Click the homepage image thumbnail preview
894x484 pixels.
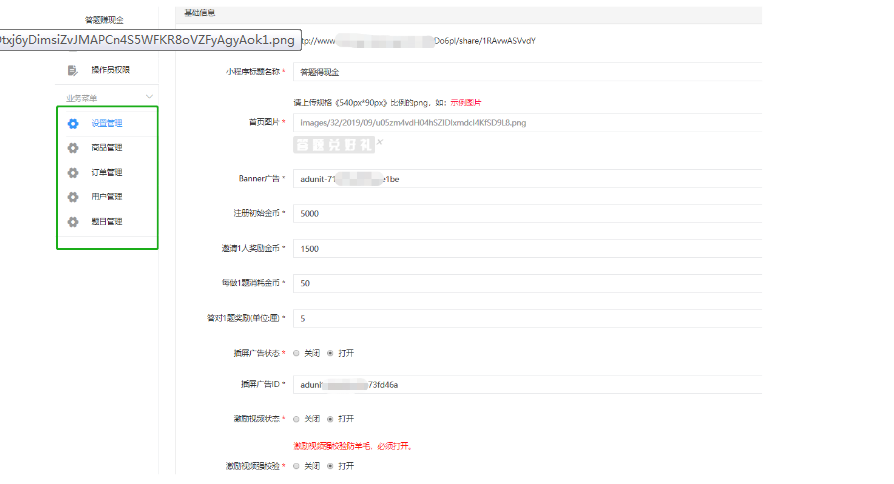point(334,145)
